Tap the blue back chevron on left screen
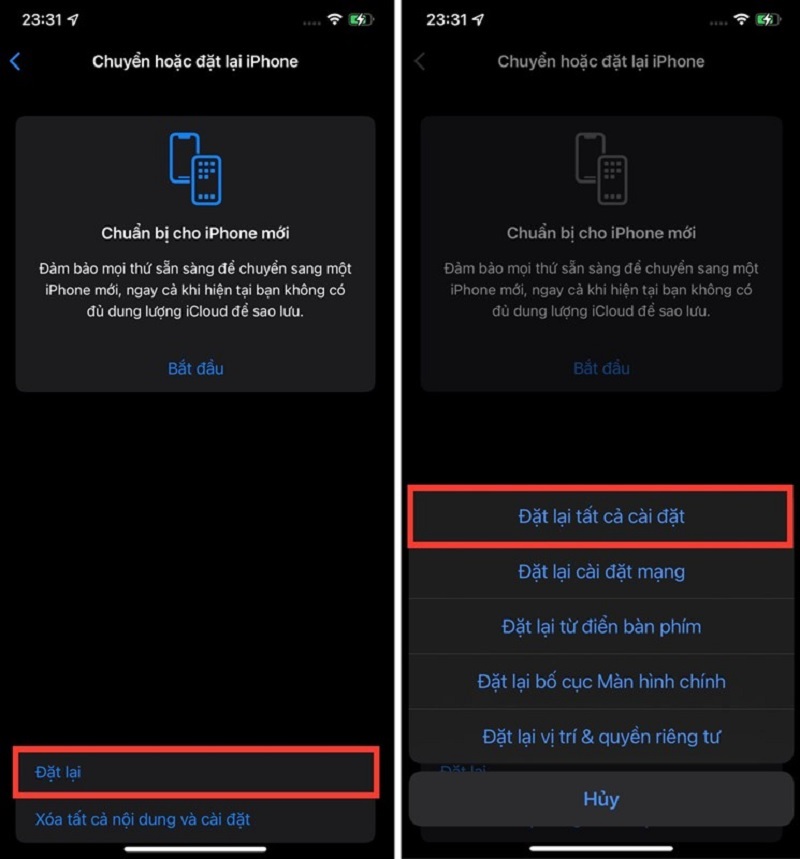The image size is (800, 859). pos(15,61)
